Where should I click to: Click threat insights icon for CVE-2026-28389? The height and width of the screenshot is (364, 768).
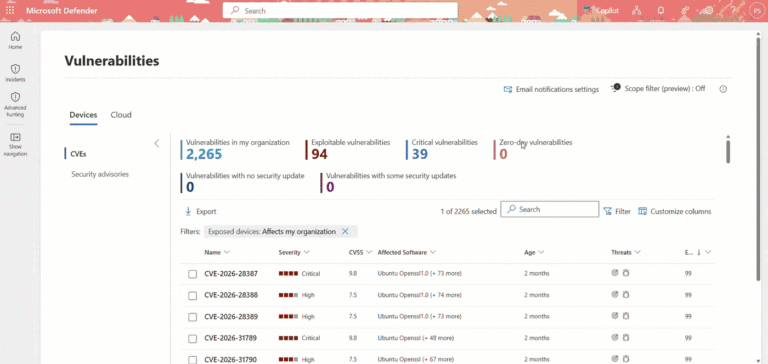click(615, 316)
